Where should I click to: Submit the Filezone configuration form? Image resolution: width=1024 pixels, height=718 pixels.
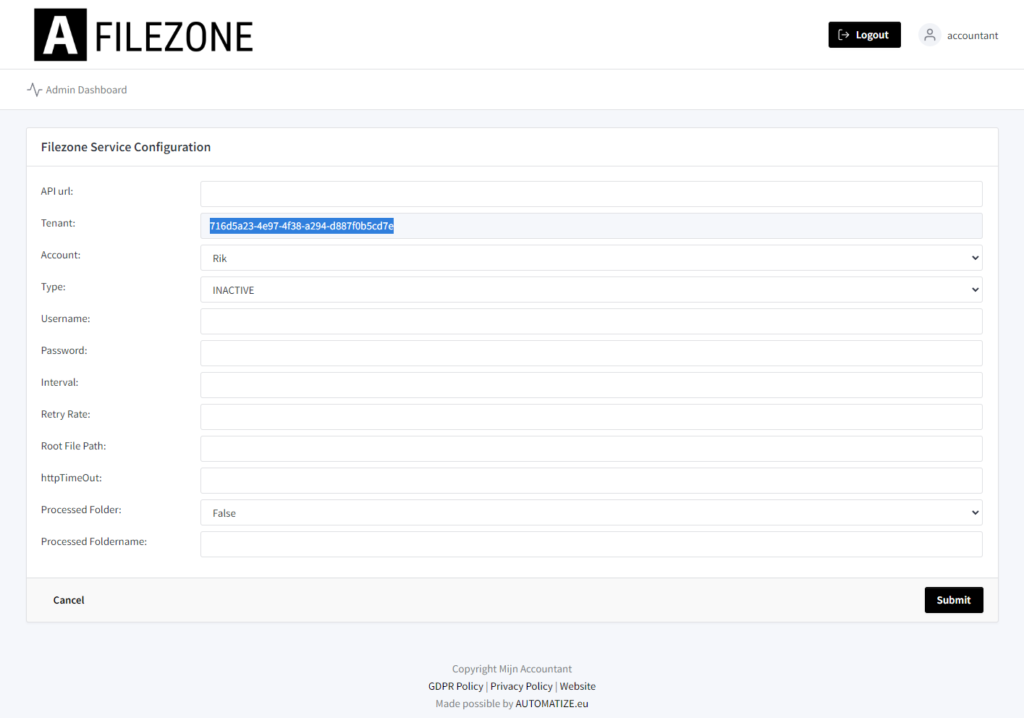coord(953,600)
